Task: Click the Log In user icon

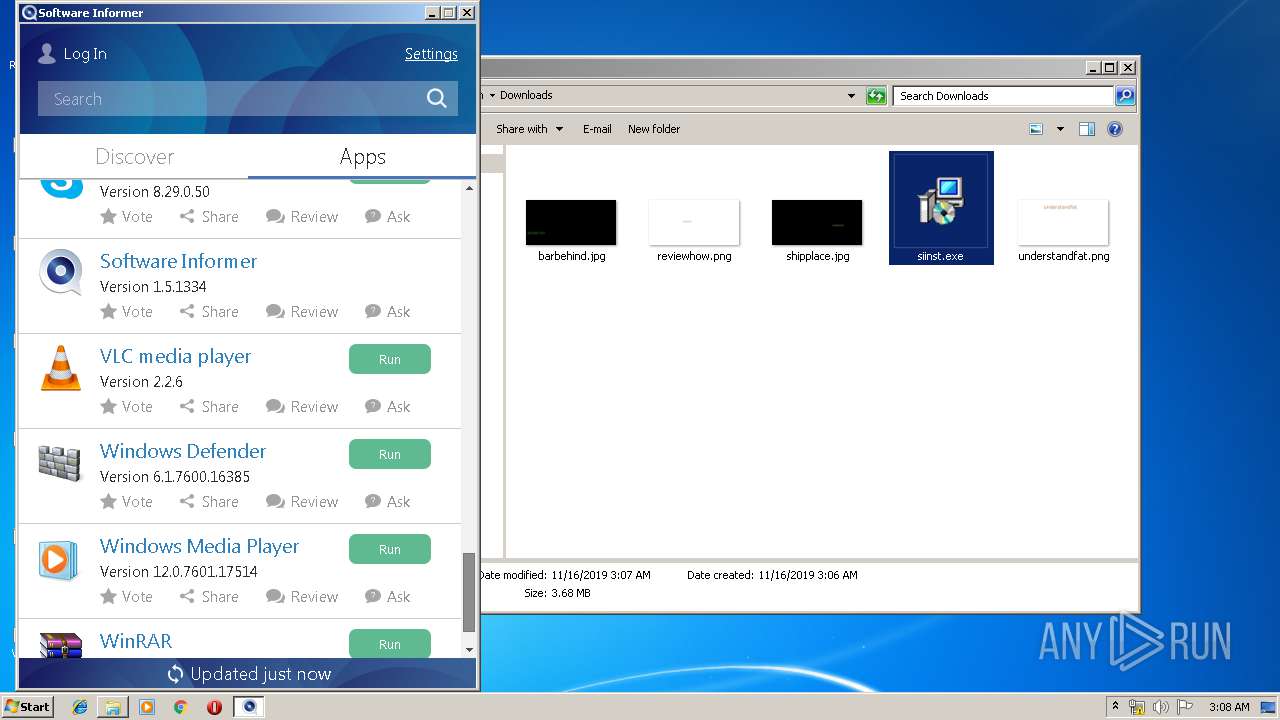Action: (46, 54)
